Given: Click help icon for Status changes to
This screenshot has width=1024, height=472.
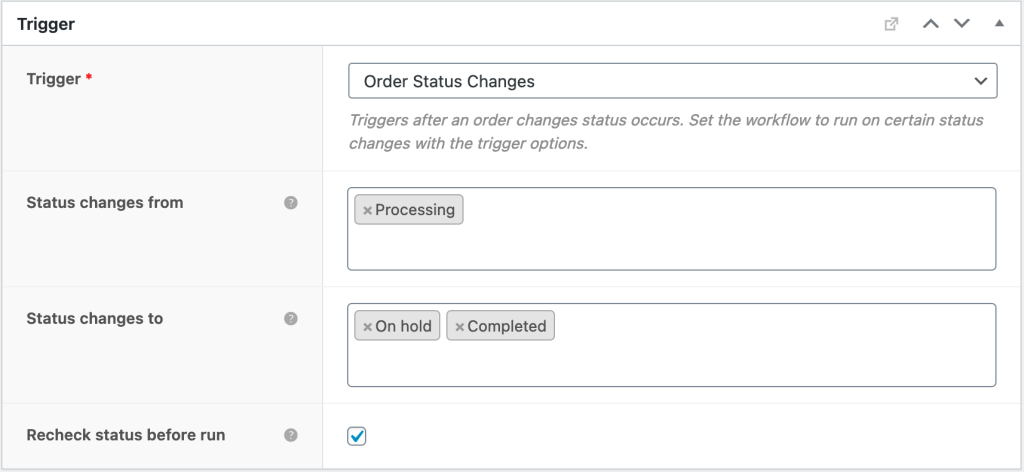Looking at the screenshot, I should click(x=291, y=319).
